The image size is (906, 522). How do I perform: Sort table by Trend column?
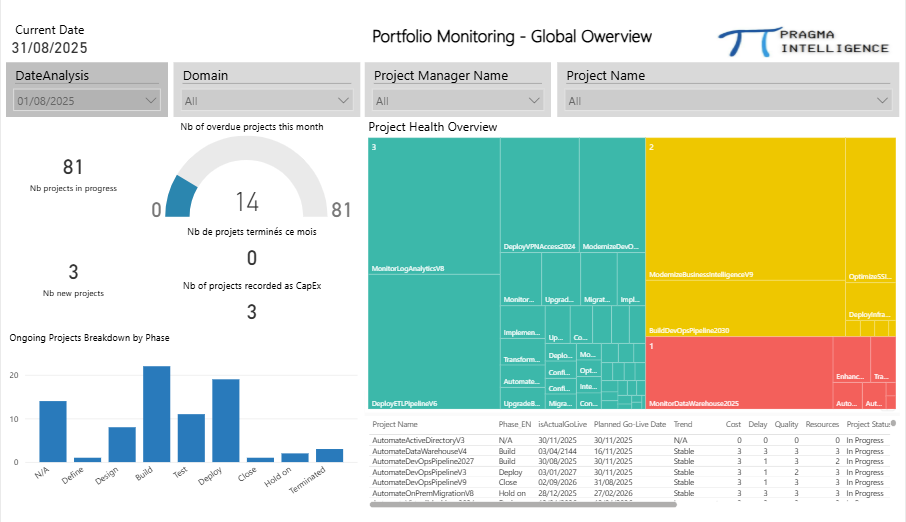pos(683,425)
